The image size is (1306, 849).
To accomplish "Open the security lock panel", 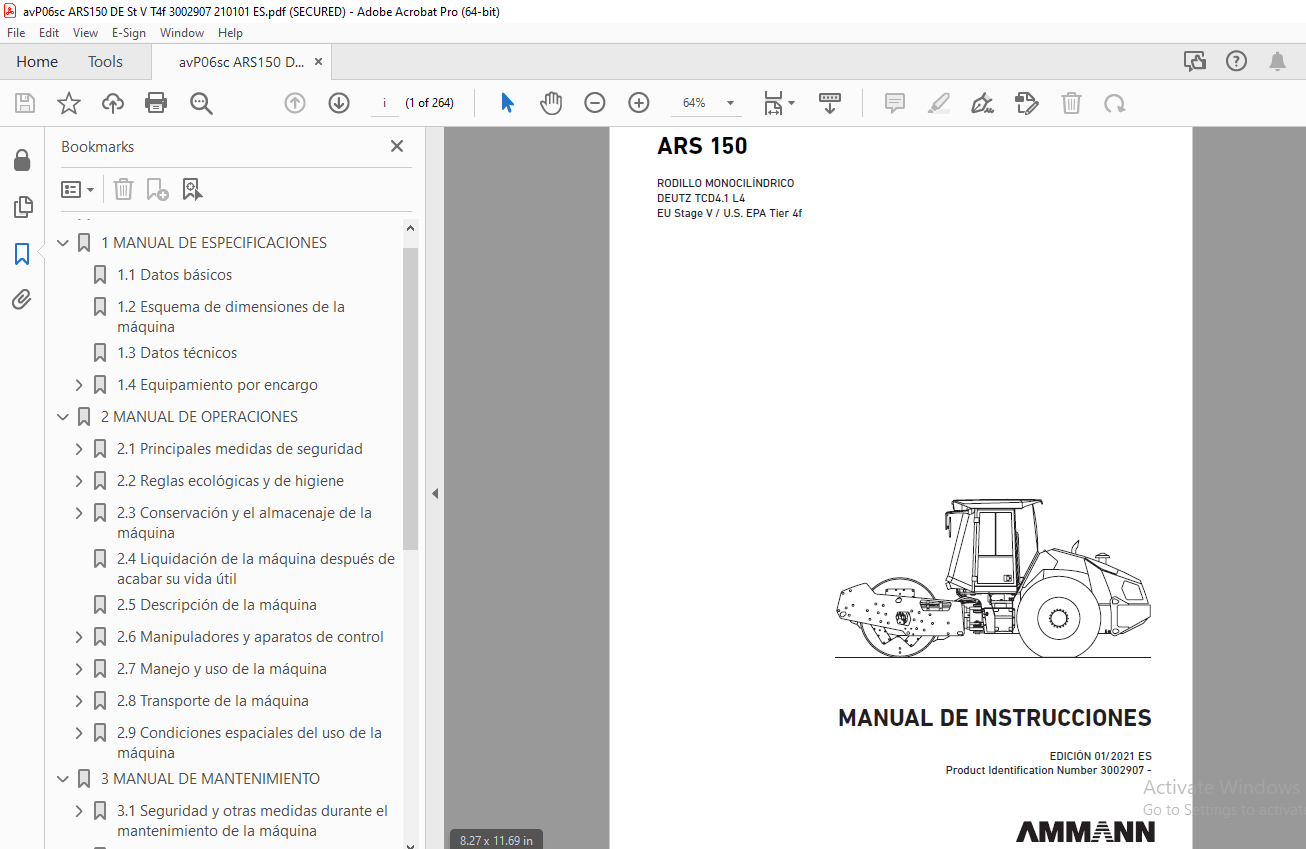I will (22, 161).
